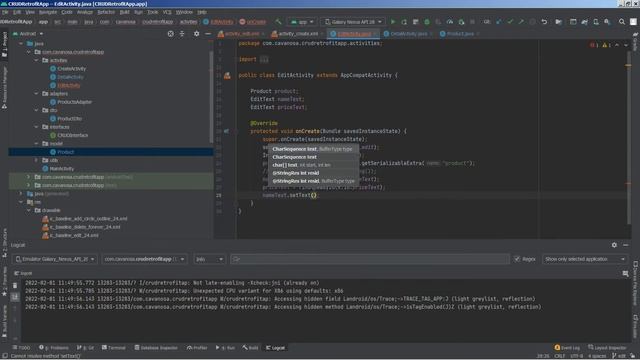Click the Git commit checkmark icon
The height and width of the screenshot is (360, 640).
point(510,22)
